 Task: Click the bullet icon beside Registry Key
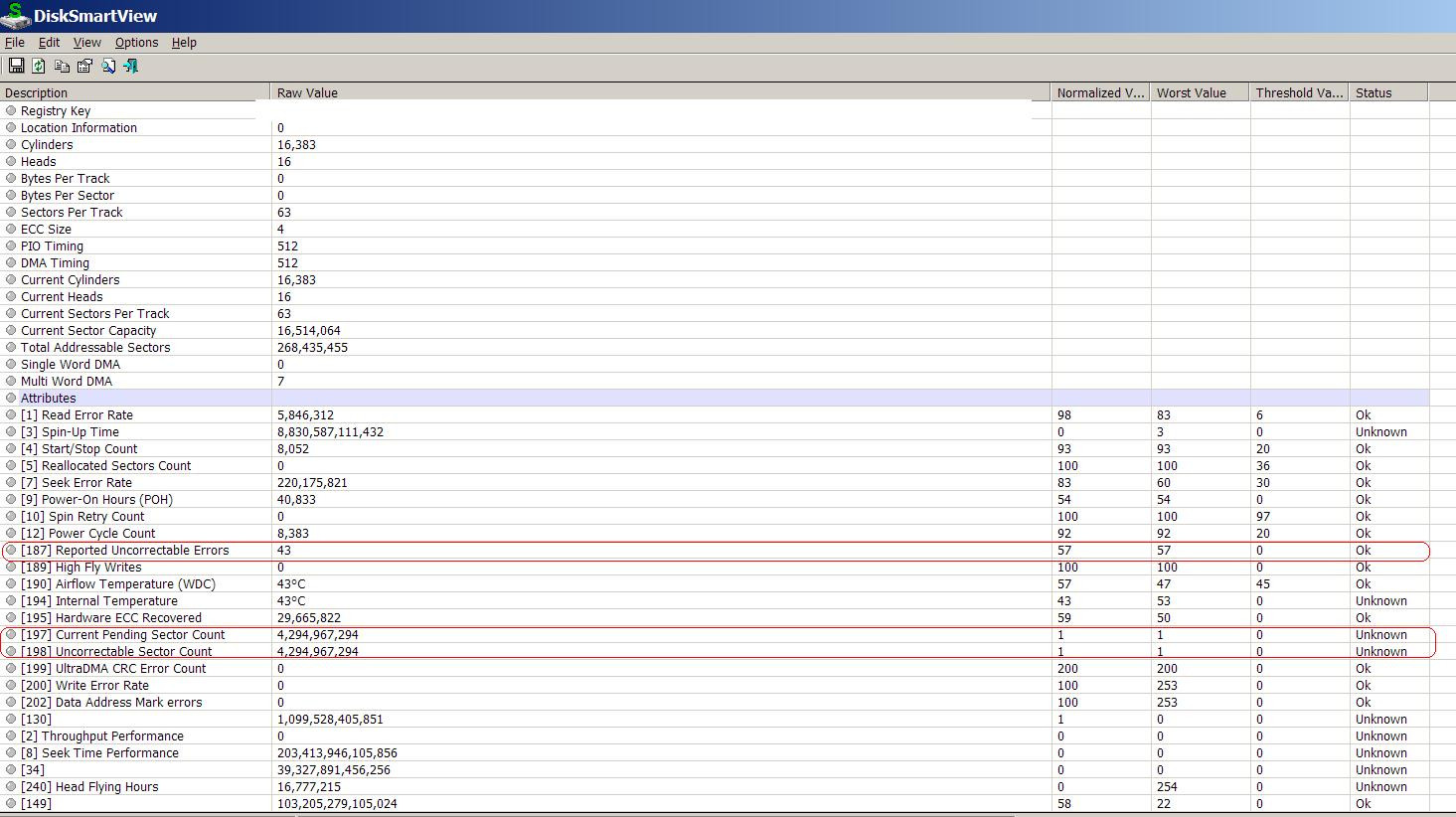(x=11, y=110)
